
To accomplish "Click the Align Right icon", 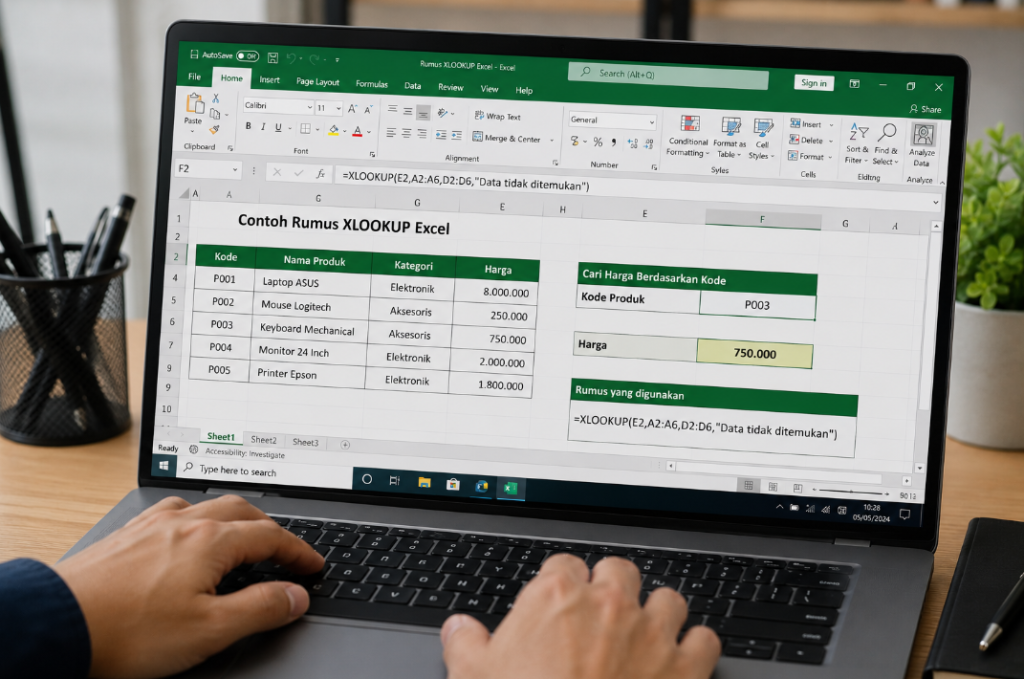I will click(422, 134).
